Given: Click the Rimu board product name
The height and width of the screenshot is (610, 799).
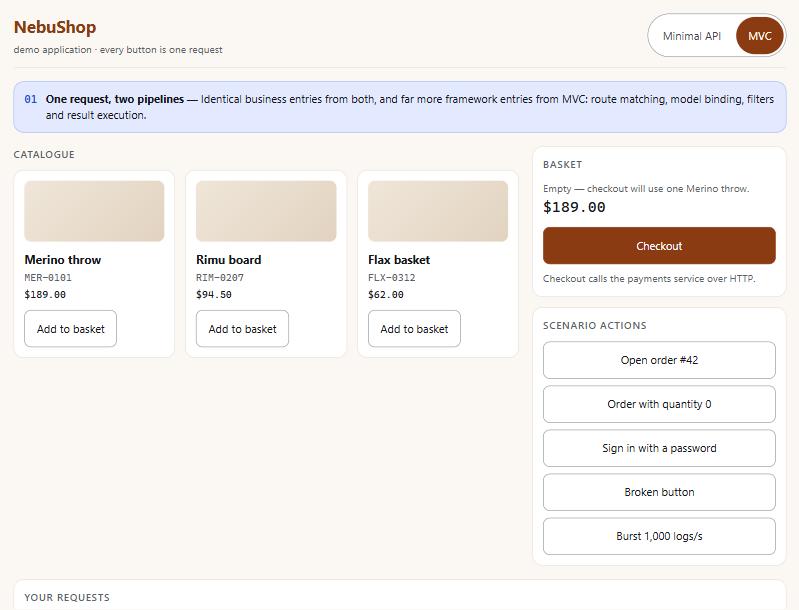Looking at the screenshot, I should pyautogui.click(x=229, y=260).
